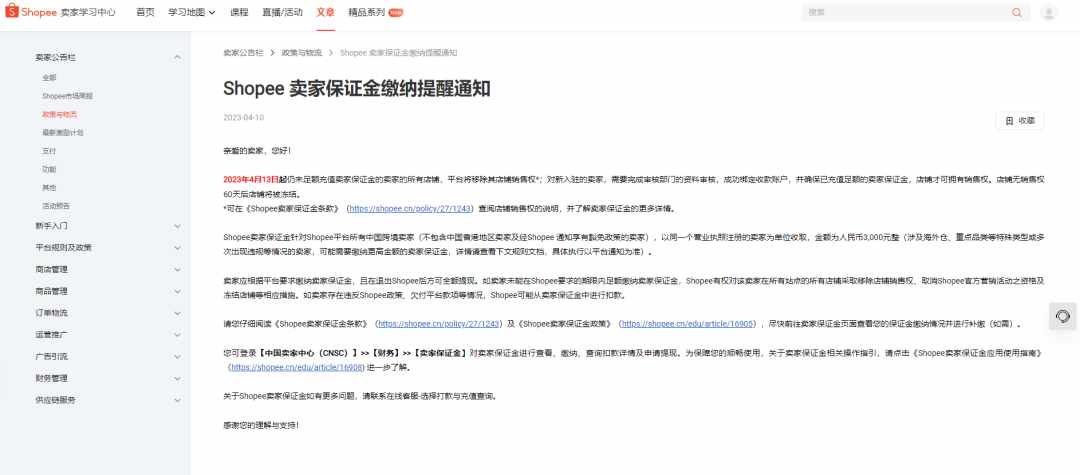Click the publish date 2023-04-10
Viewport: 1080px width, 475px height.
point(244,118)
